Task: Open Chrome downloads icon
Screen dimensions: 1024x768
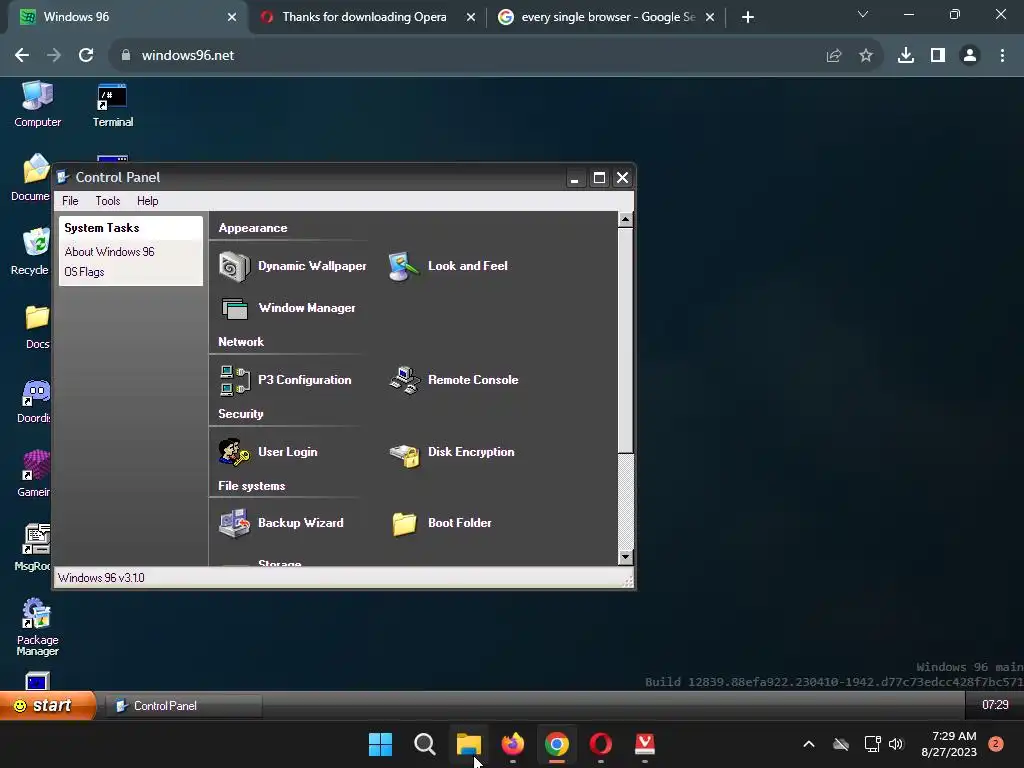Action: point(906,56)
